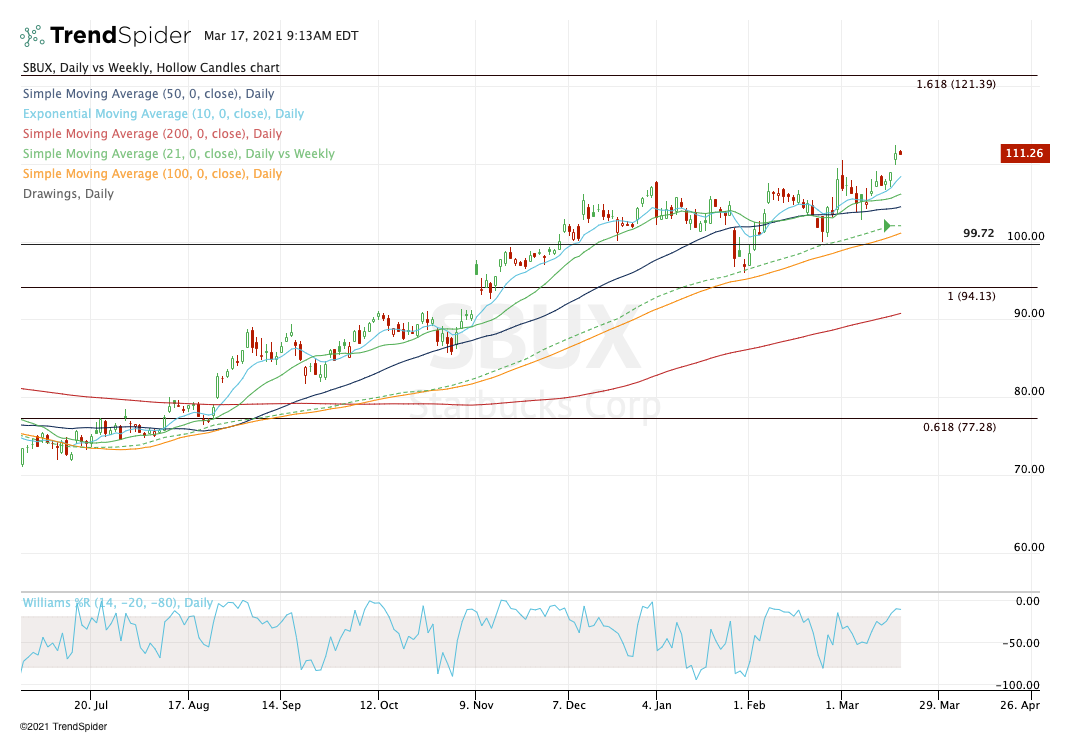Select Simple Moving Average (100) legend entry

152,173
